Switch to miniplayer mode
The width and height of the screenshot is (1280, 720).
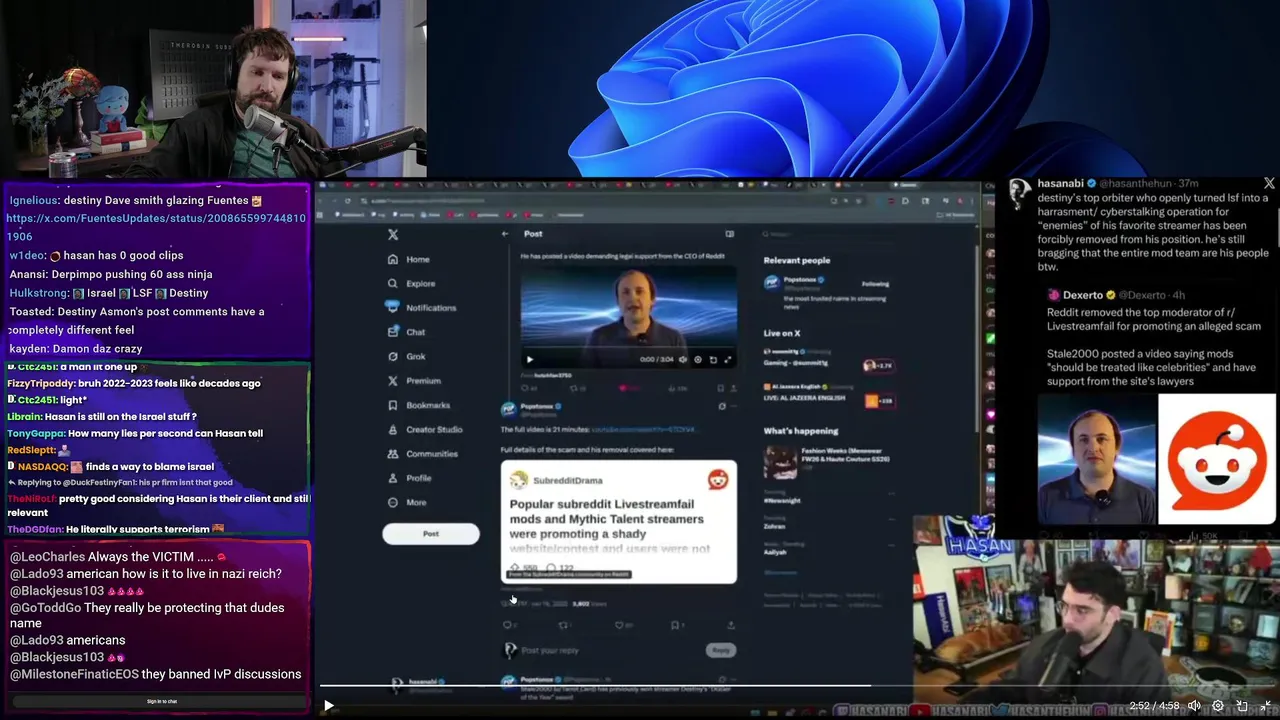pyautogui.click(x=1242, y=706)
